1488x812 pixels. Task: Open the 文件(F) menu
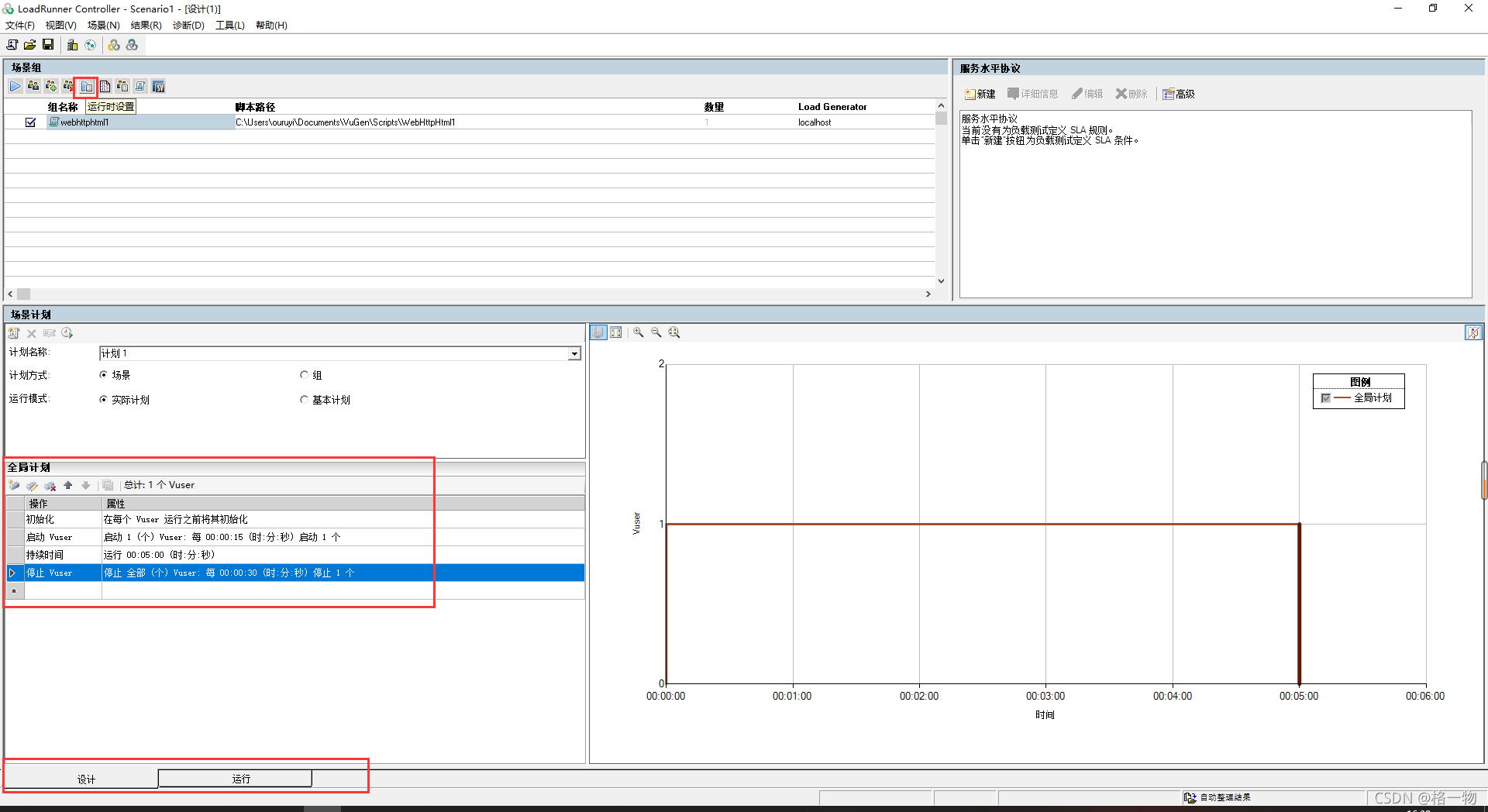(x=20, y=26)
